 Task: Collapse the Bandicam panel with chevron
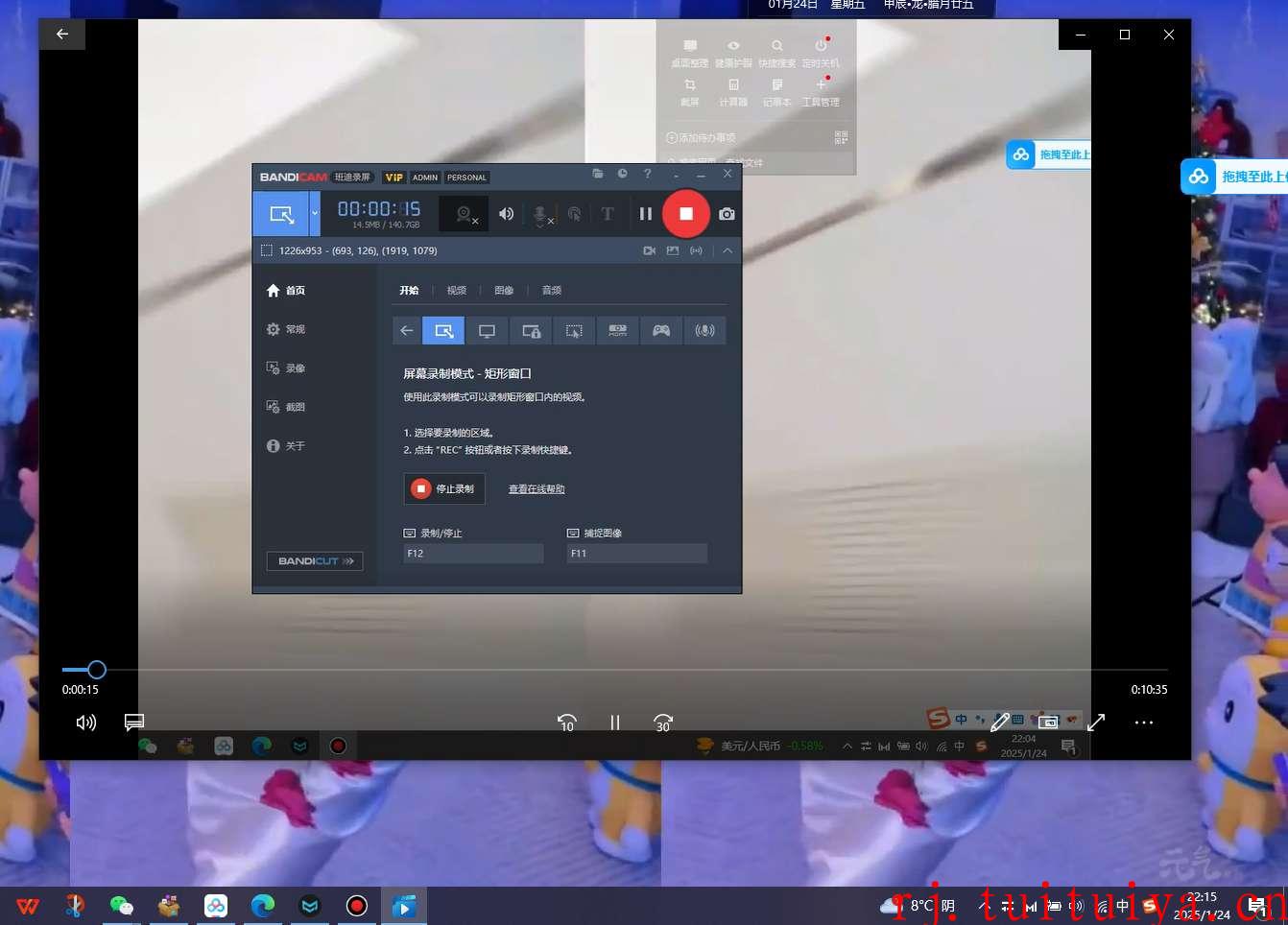pyautogui.click(x=727, y=250)
